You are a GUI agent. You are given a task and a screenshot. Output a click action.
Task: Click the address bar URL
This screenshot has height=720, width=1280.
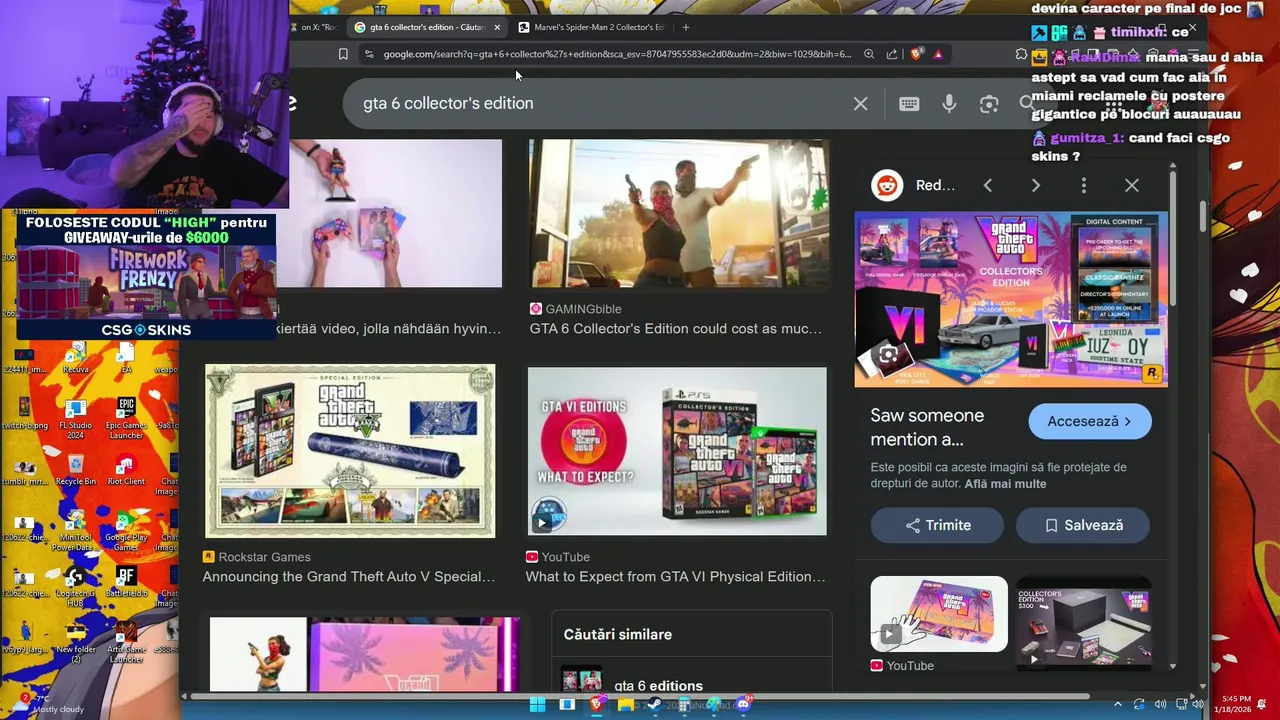[x=617, y=54]
